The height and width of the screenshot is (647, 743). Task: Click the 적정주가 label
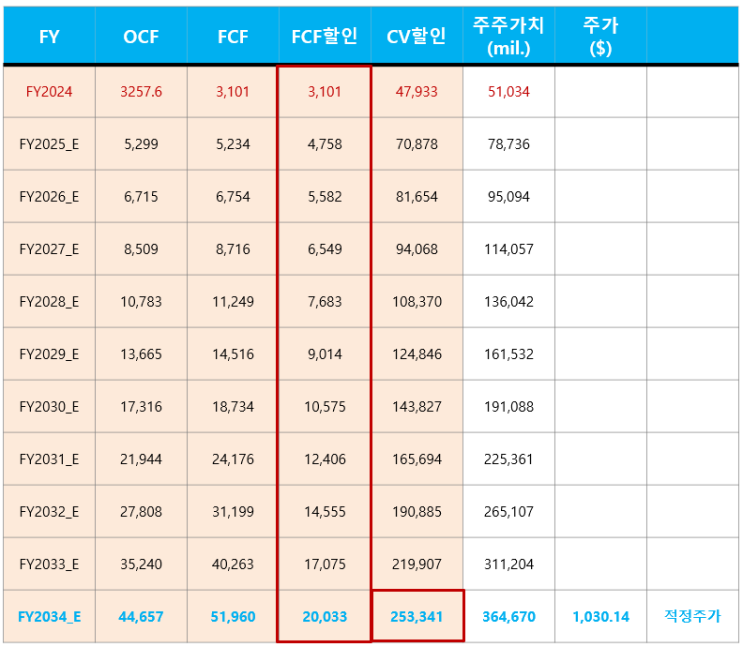click(x=692, y=616)
